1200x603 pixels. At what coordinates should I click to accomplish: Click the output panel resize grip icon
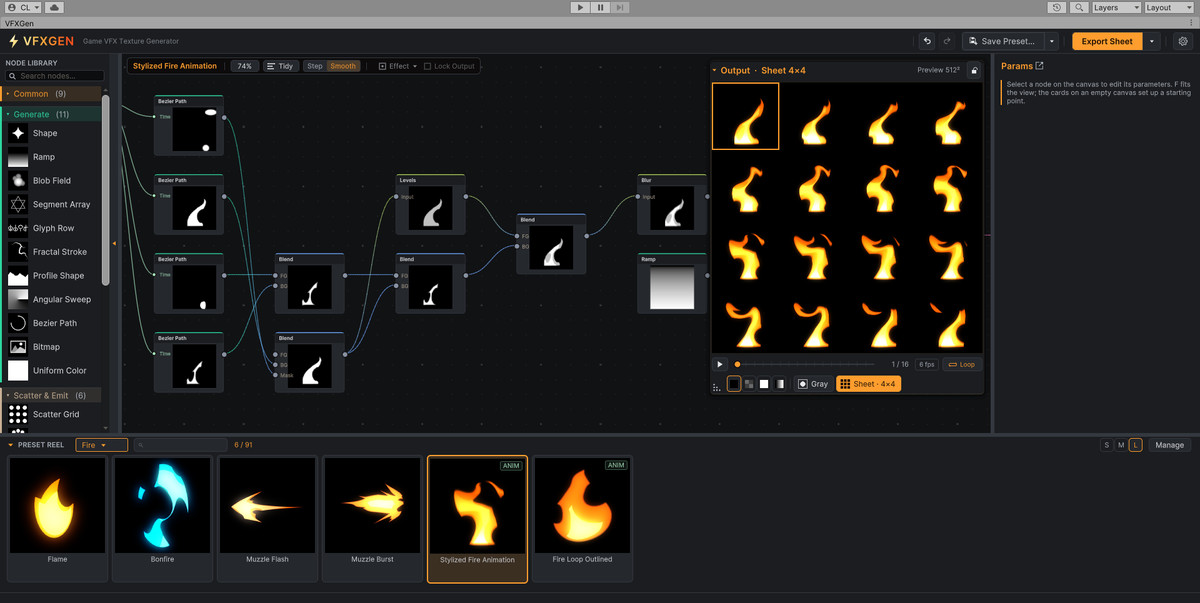pyautogui.click(x=716, y=387)
